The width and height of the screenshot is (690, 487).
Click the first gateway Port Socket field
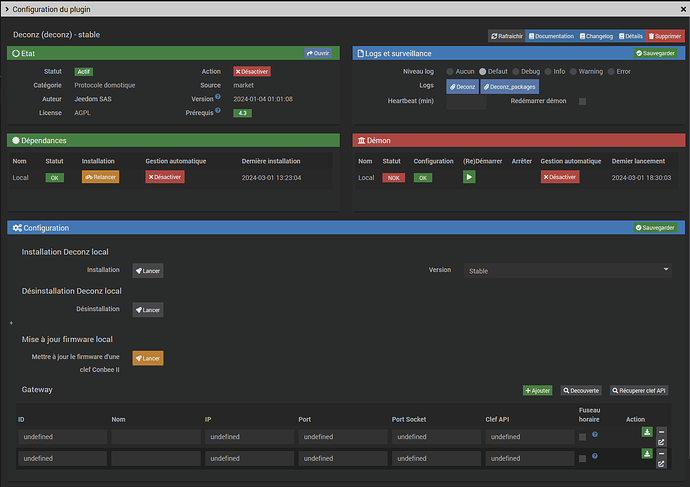pos(437,436)
